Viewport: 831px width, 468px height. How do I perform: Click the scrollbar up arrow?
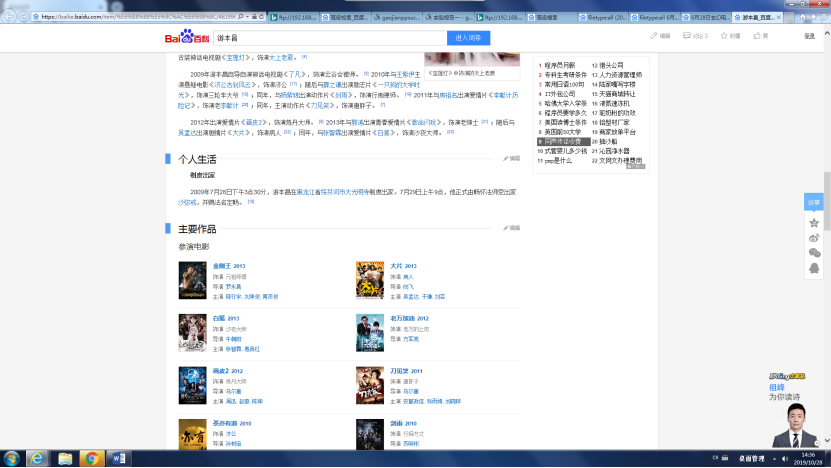(x=827, y=33)
